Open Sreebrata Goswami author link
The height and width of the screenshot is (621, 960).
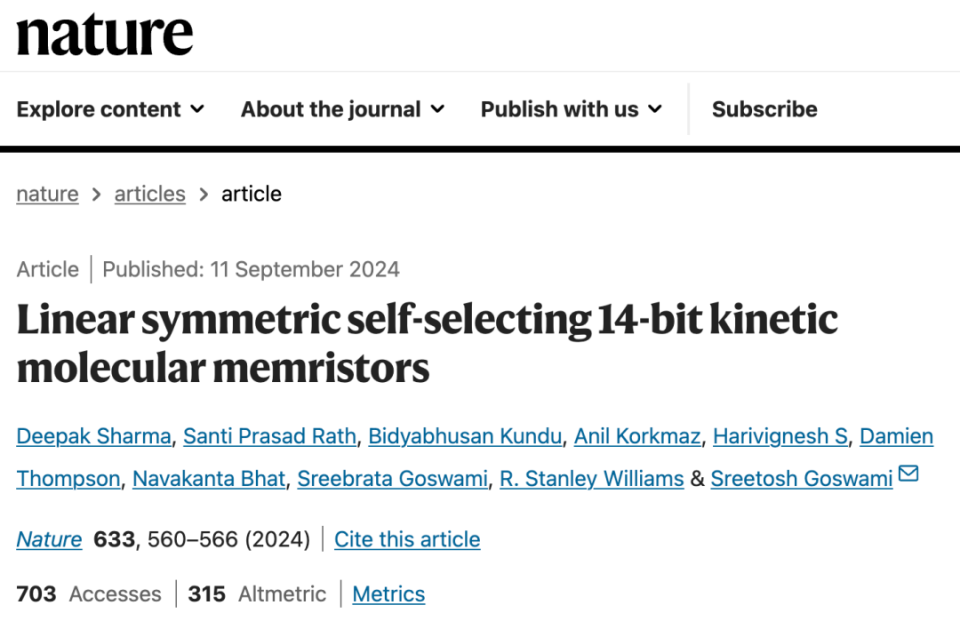[x=392, y=479]
